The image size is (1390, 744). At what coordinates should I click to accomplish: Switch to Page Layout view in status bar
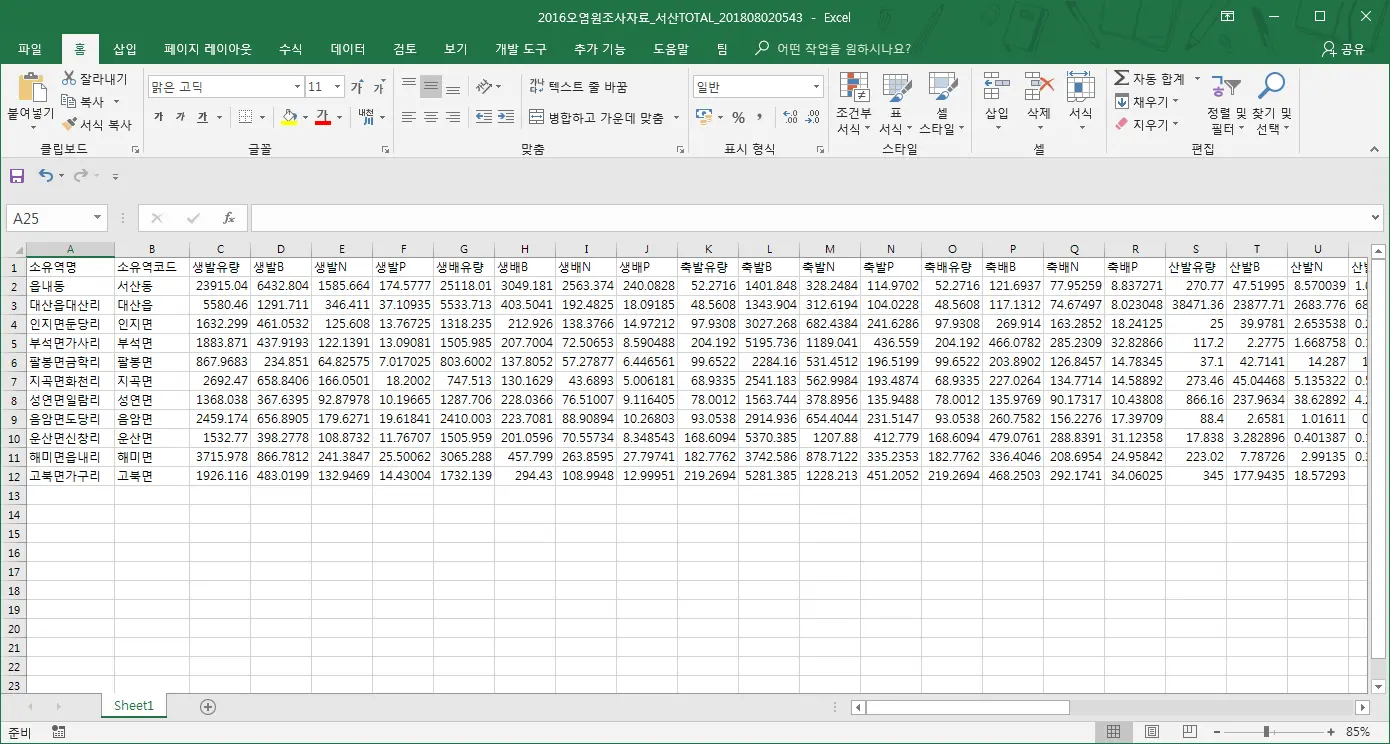(x=1151, y=732)
